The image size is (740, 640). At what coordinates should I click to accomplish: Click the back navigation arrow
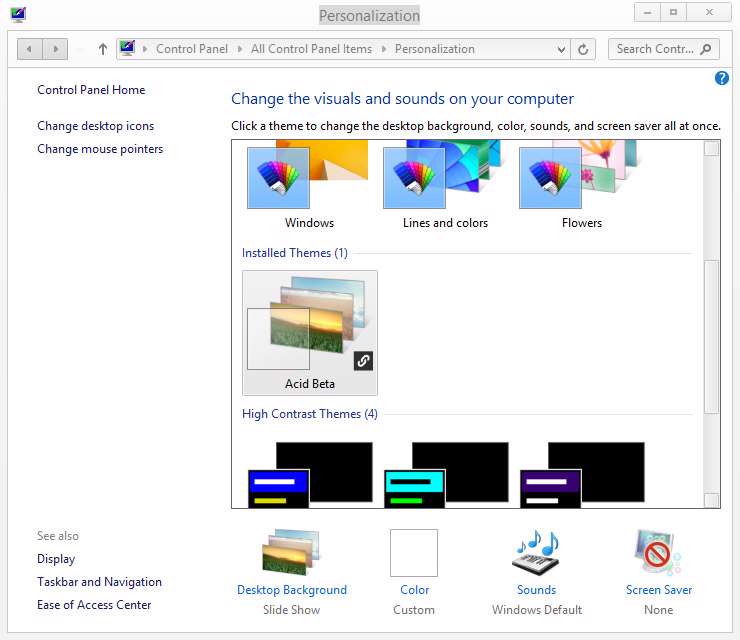[30, 49]
